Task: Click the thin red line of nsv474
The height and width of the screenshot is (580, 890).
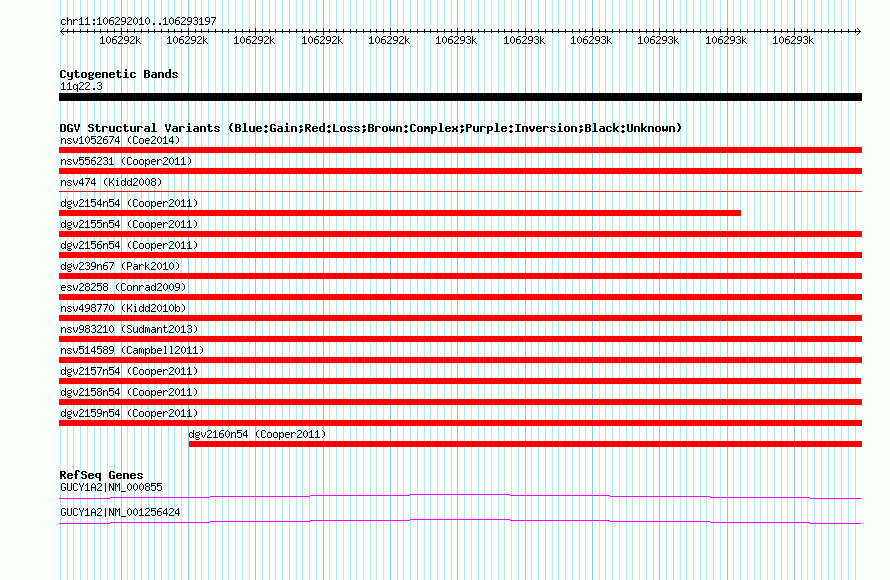Action: (460, 192)
